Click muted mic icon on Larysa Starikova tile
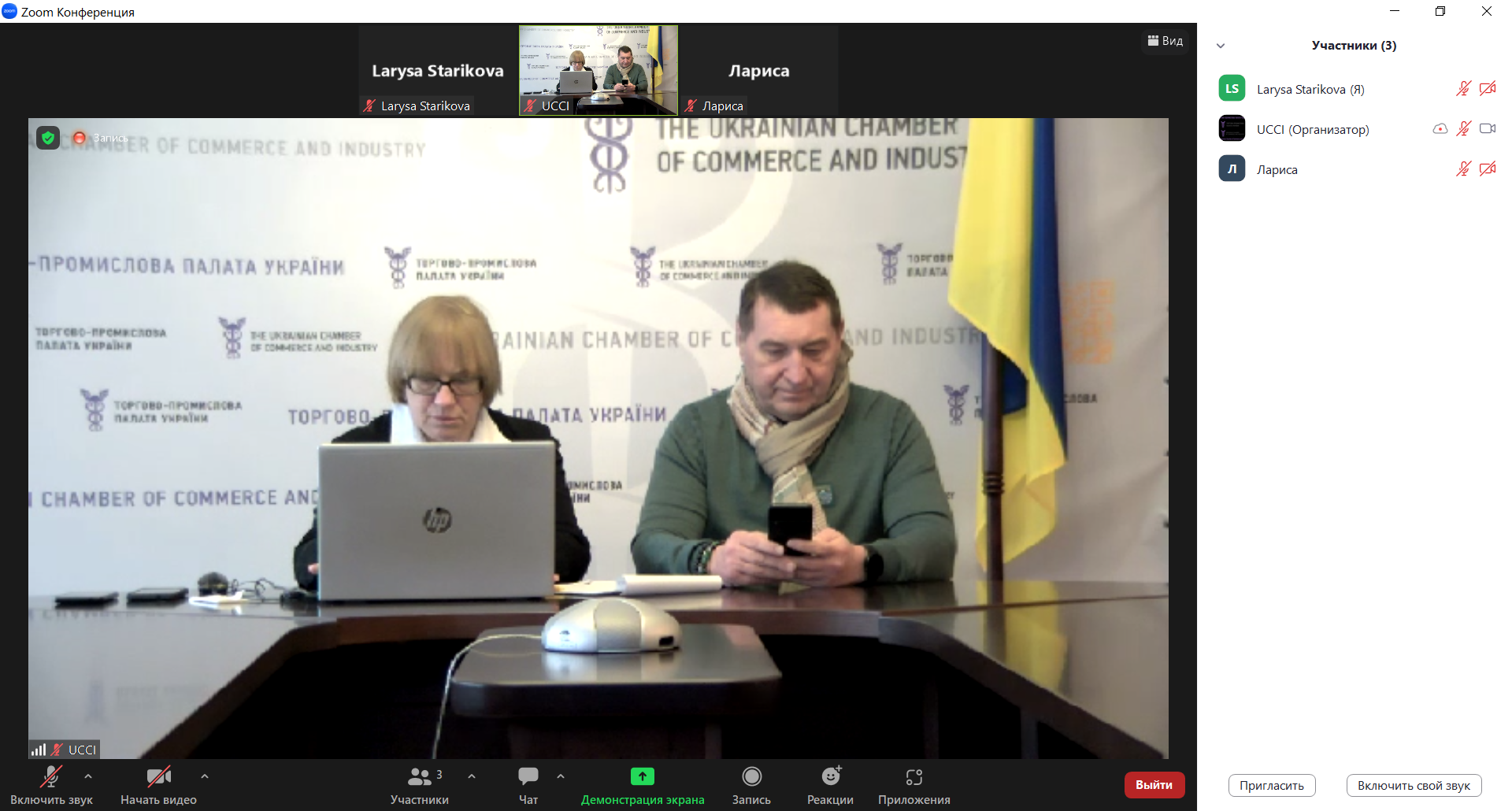Screen dimensions: 1512x811 pyautogui.click(x=369, y=106)
